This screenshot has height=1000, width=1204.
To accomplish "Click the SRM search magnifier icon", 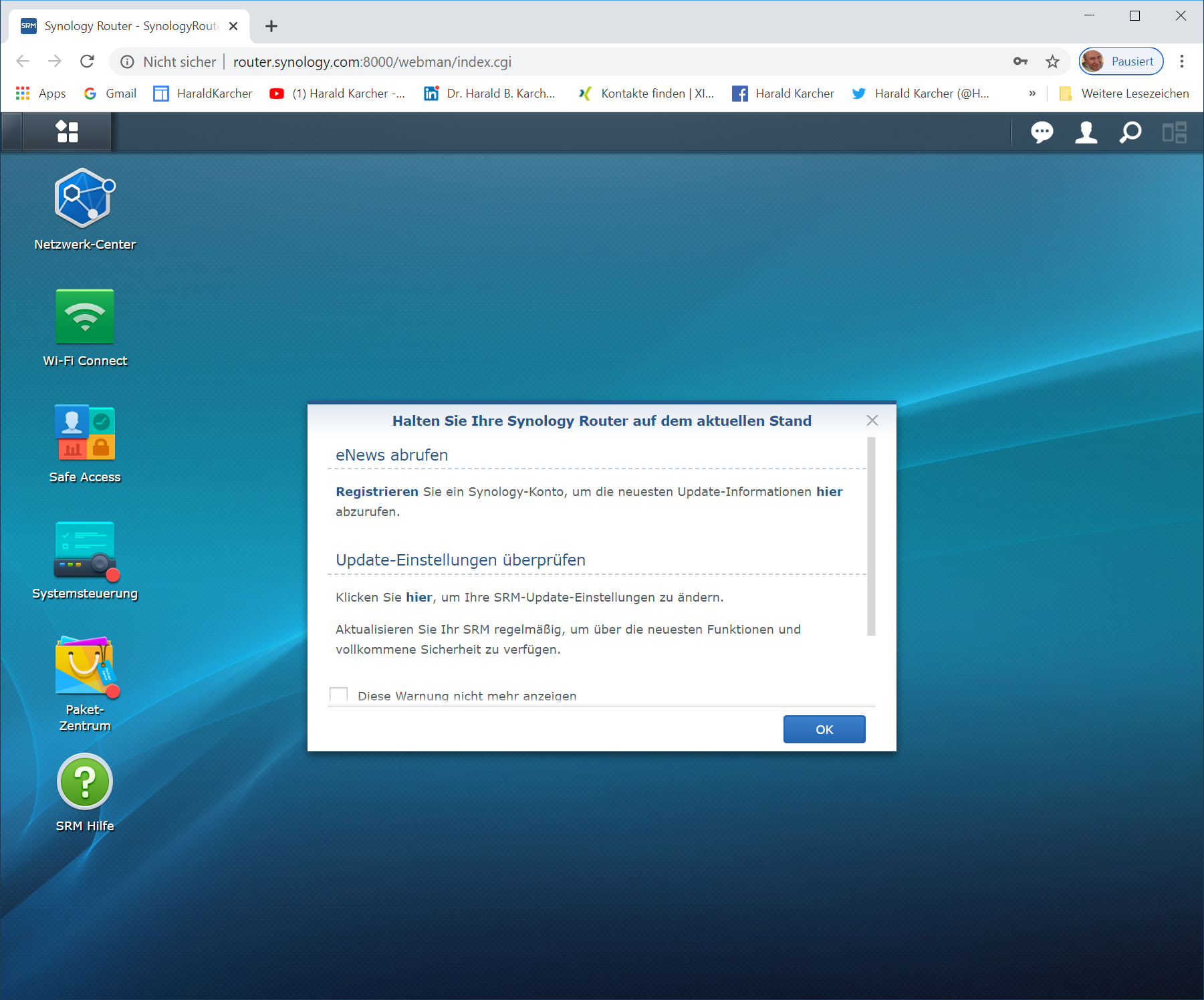I will tap(1130, 132).
